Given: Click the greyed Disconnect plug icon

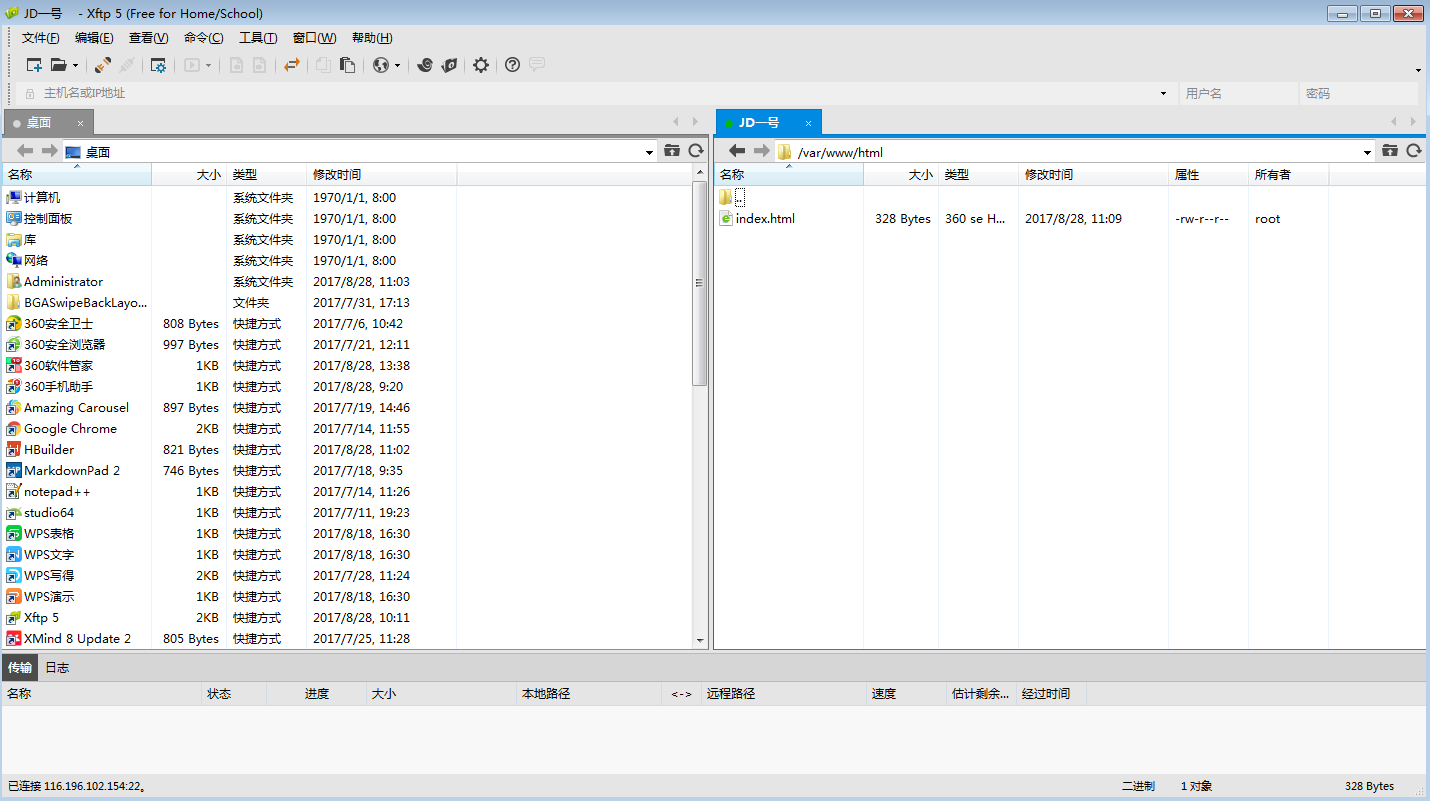Looking at the screenshot, I should [127, 65].
